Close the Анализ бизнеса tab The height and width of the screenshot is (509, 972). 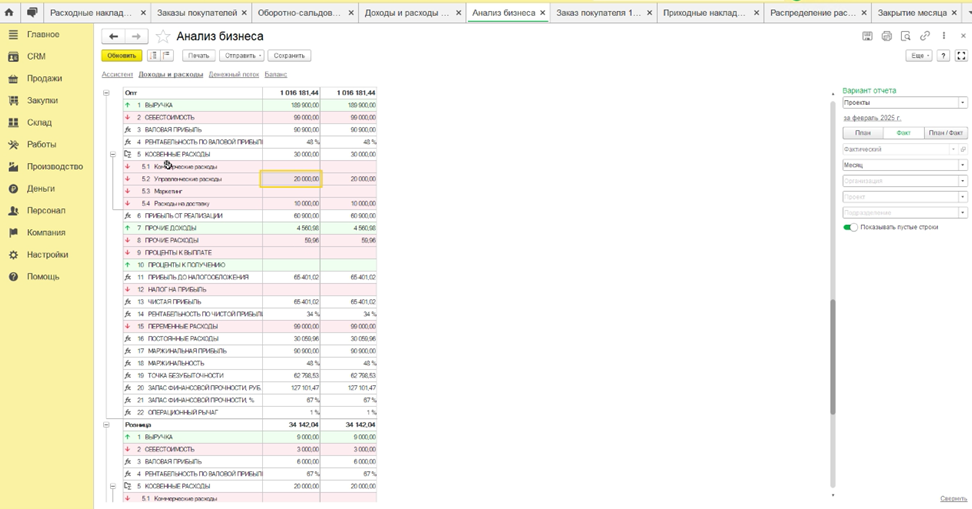pyautogui.click(x=542, y=12)
